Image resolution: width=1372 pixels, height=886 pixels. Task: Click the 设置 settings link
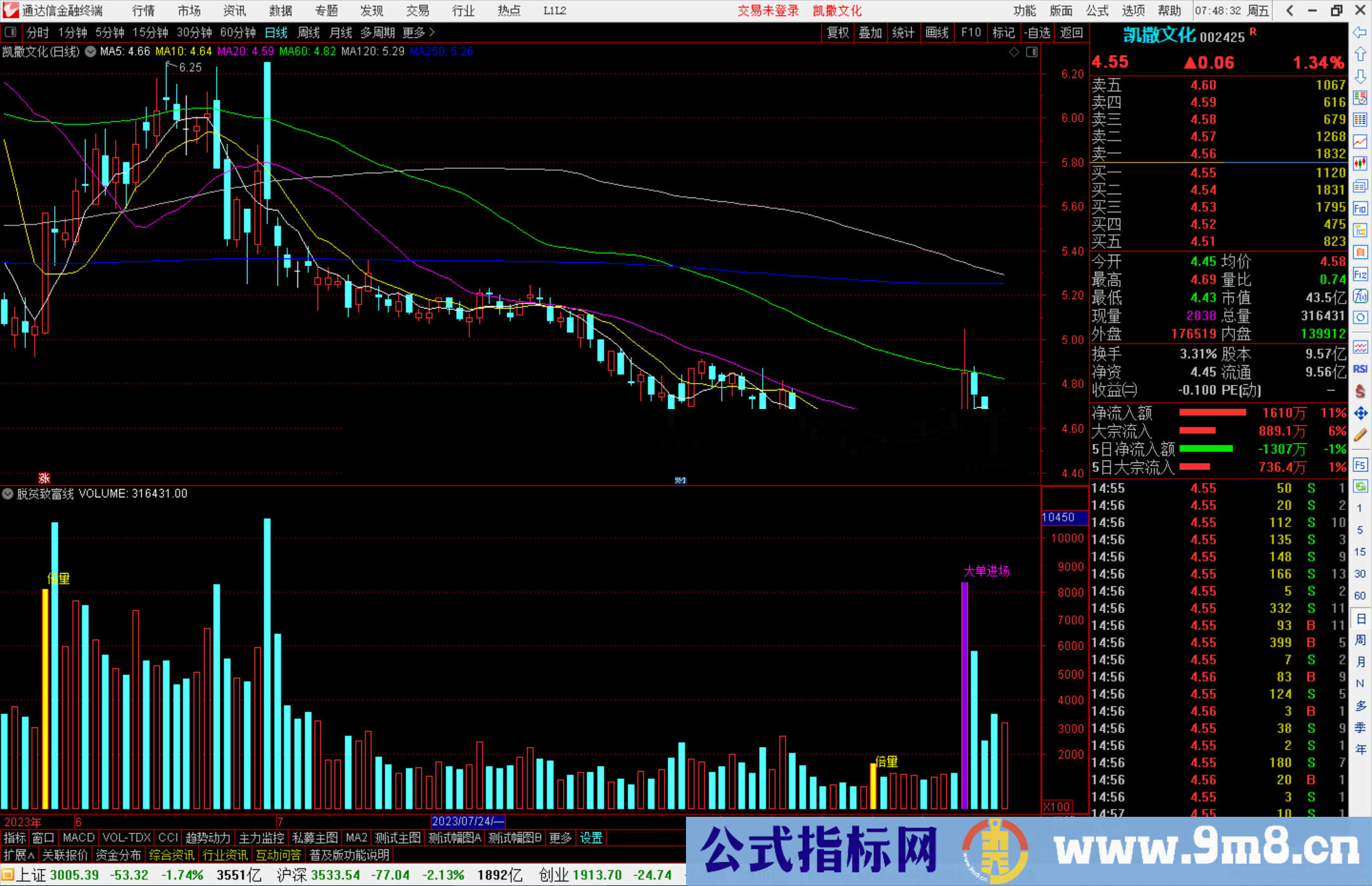point(591,838)
